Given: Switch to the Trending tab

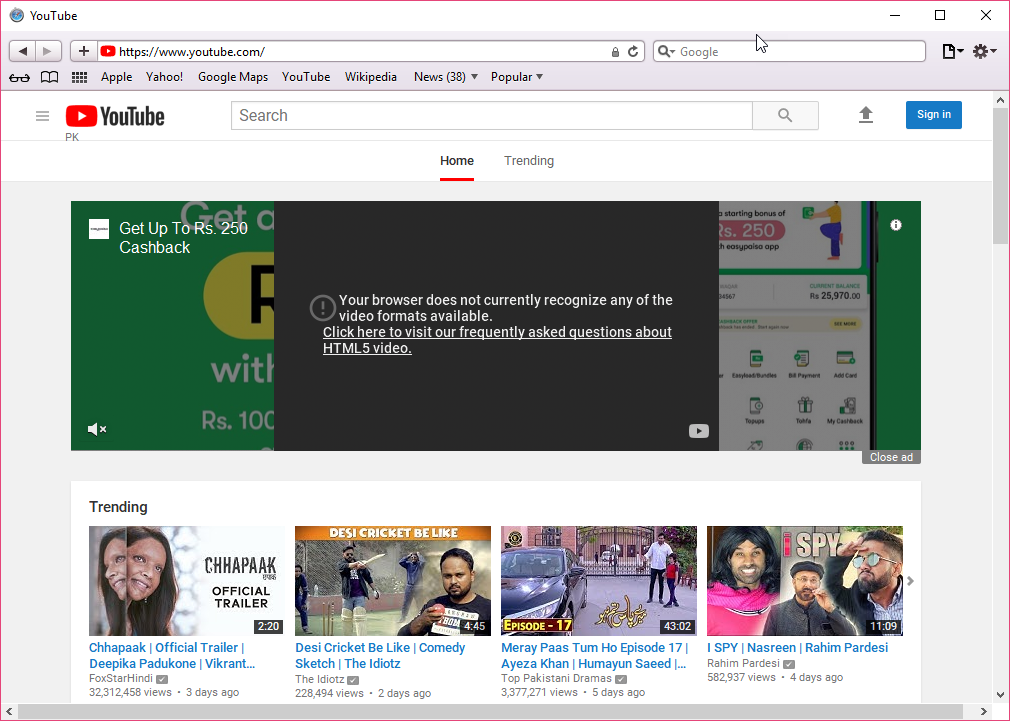Looking at the screenshot, I should click(x=529, y=161).
